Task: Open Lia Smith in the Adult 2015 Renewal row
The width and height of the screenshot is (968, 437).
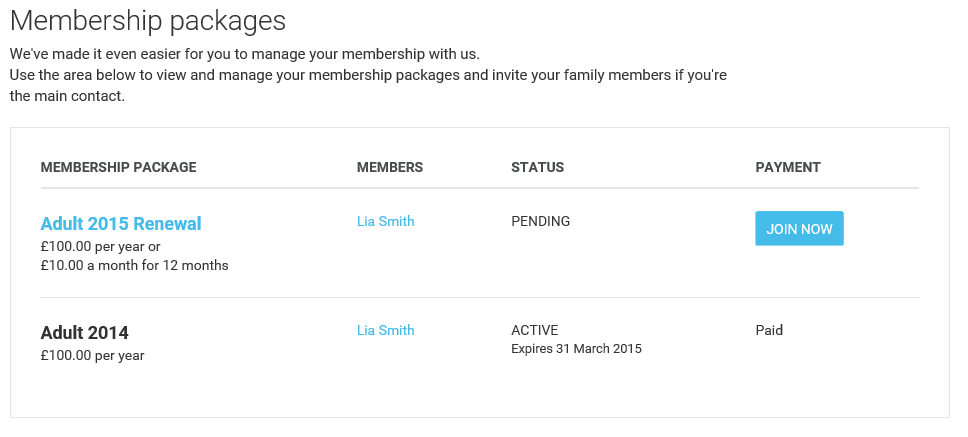Action: click(385, 221)
